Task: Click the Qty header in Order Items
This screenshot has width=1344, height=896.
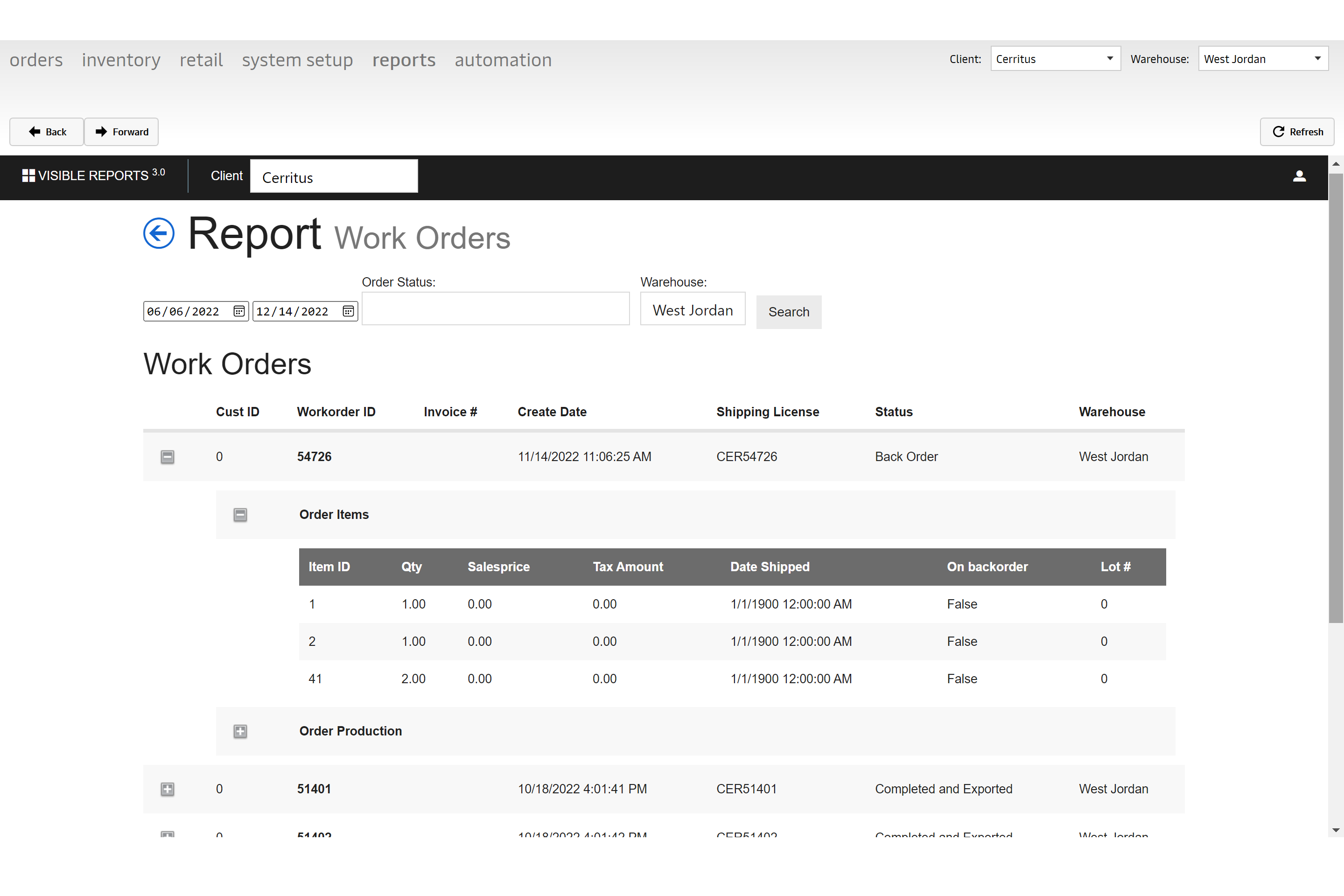Action: point(412,567)
